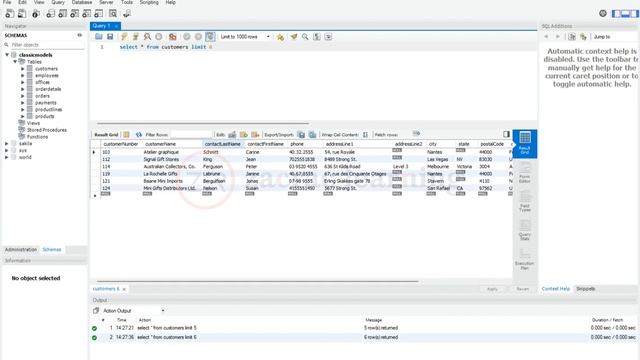
Task: Expand the world schema
Action: point(7,157)
